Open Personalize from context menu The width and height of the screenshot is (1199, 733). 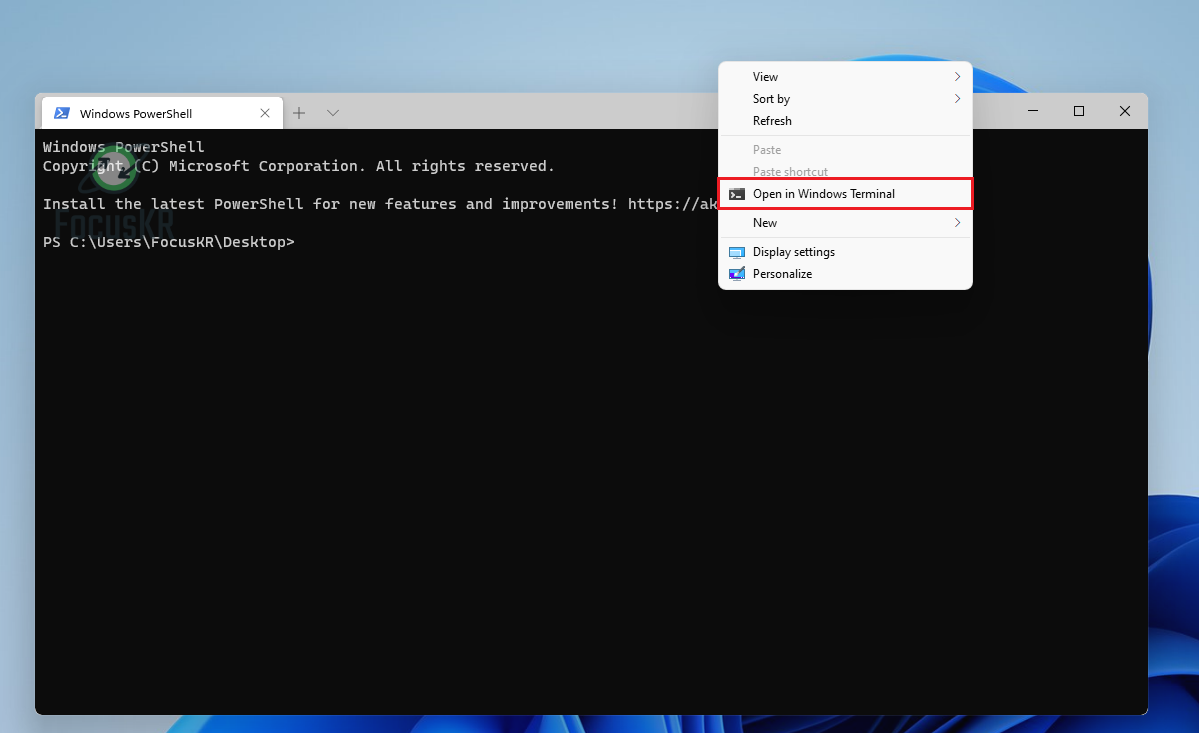[x=845, y=274]
